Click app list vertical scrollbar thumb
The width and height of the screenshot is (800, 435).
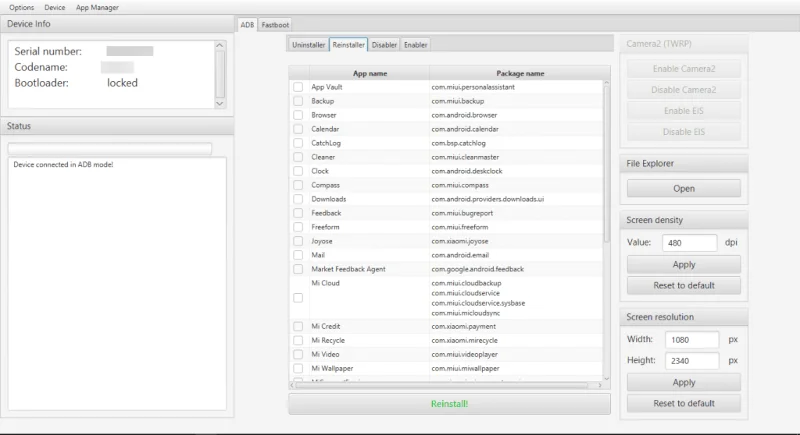click(x=606, y=163)
